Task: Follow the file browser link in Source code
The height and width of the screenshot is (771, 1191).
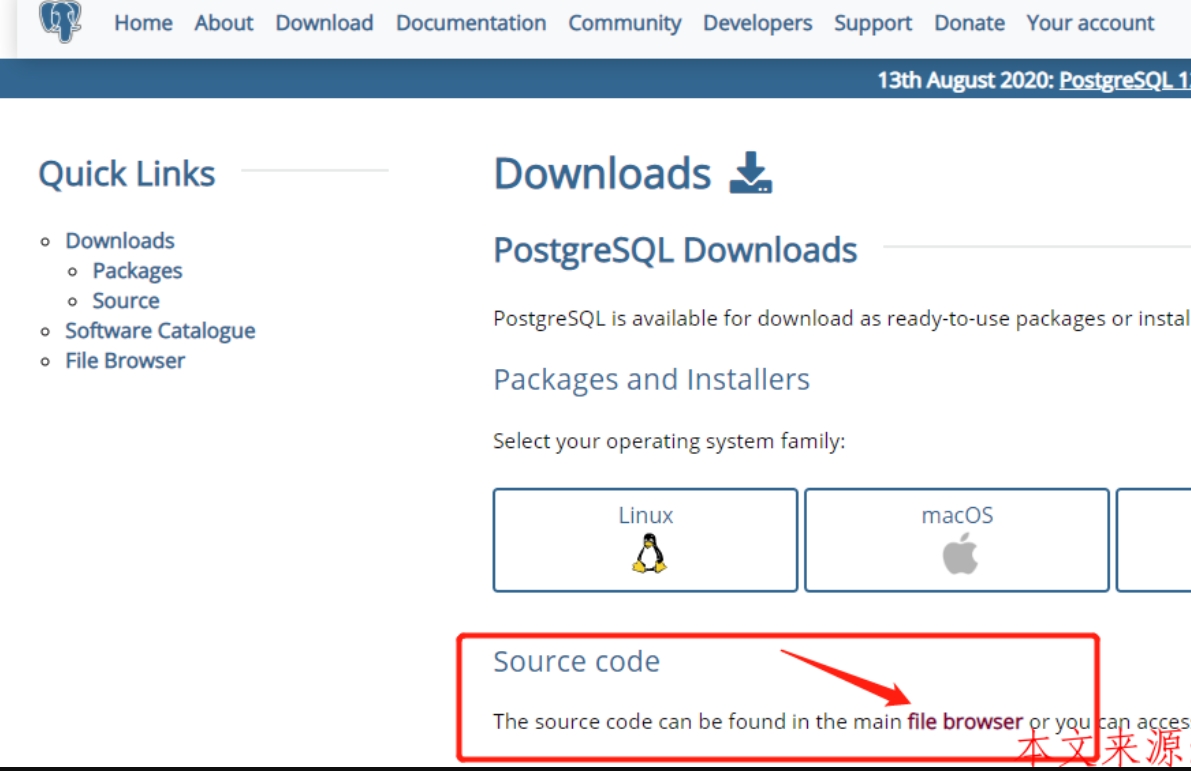Action: point(965,721)
